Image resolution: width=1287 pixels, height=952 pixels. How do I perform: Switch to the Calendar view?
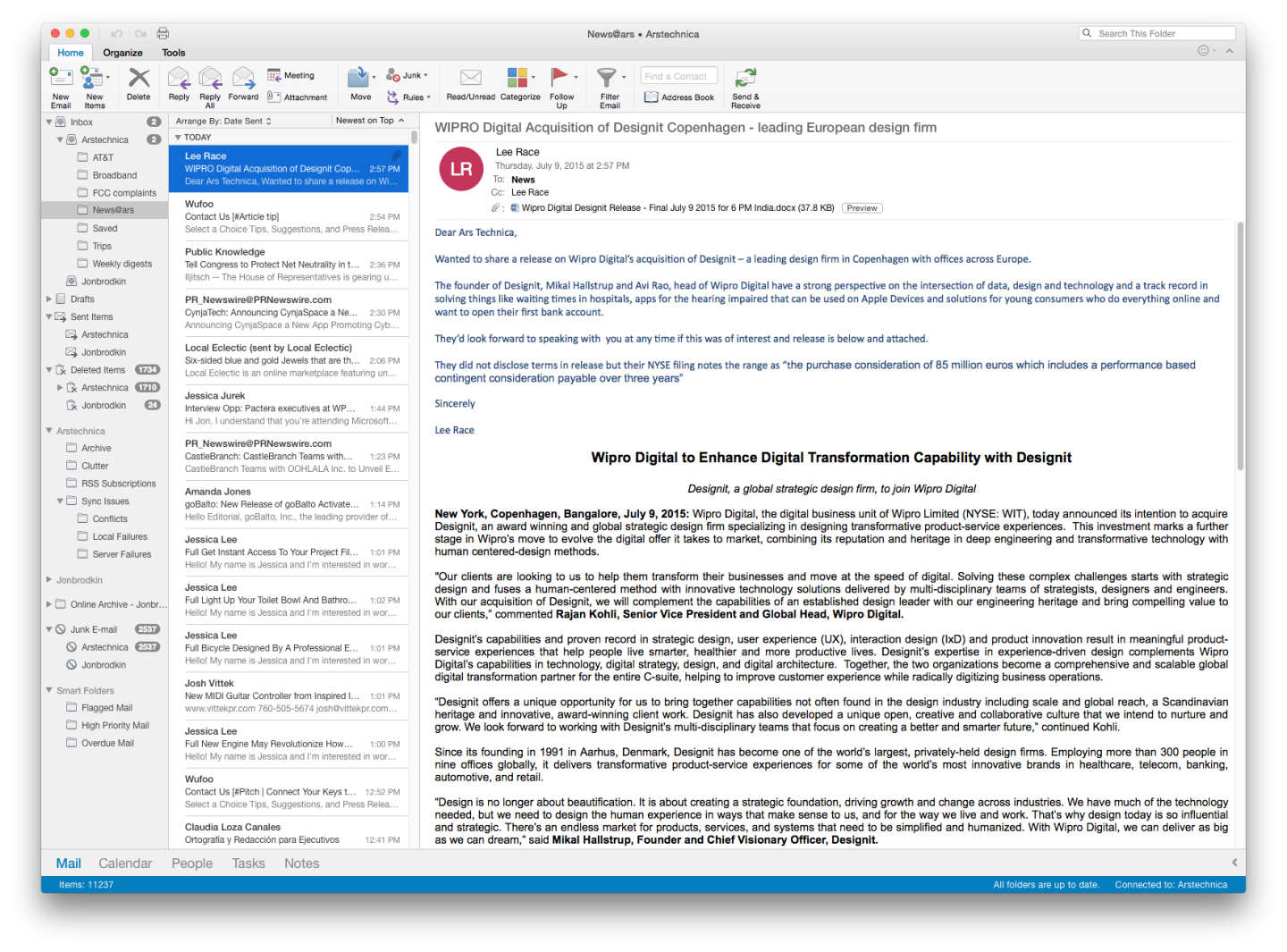click(x=125, y=863)
